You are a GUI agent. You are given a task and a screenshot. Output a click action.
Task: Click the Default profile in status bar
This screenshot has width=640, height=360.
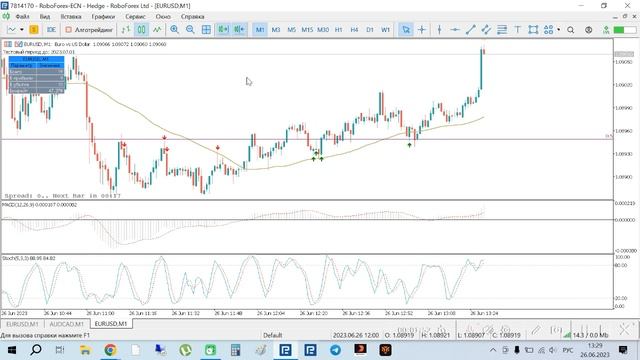click(x=273, y=335)
